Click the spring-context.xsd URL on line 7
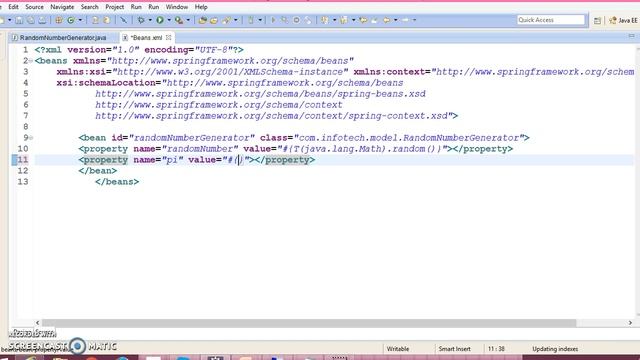 272,116
